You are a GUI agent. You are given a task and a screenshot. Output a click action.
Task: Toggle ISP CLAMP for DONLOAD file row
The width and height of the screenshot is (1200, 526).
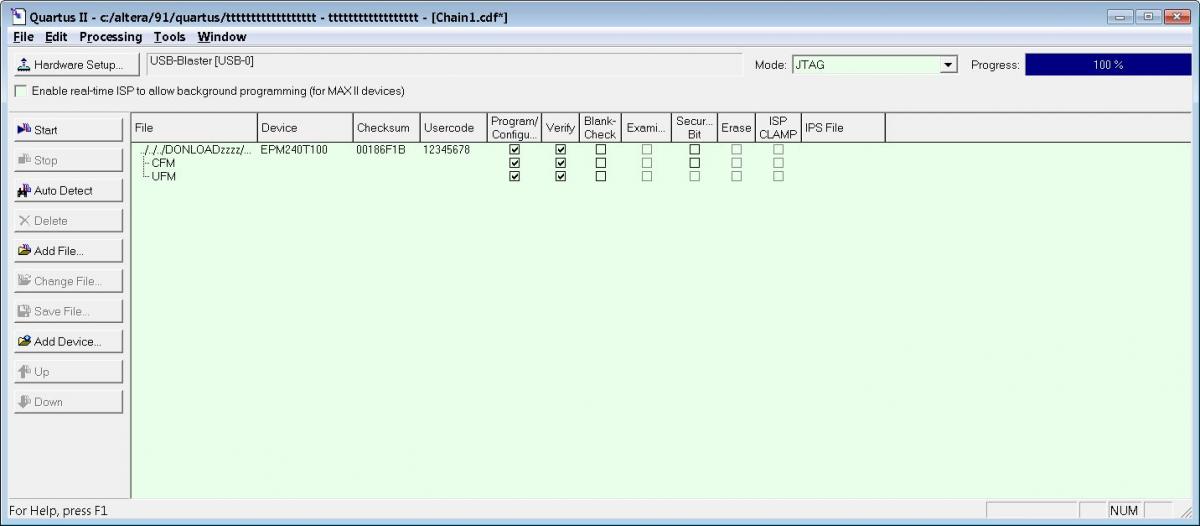coord(778,150)
